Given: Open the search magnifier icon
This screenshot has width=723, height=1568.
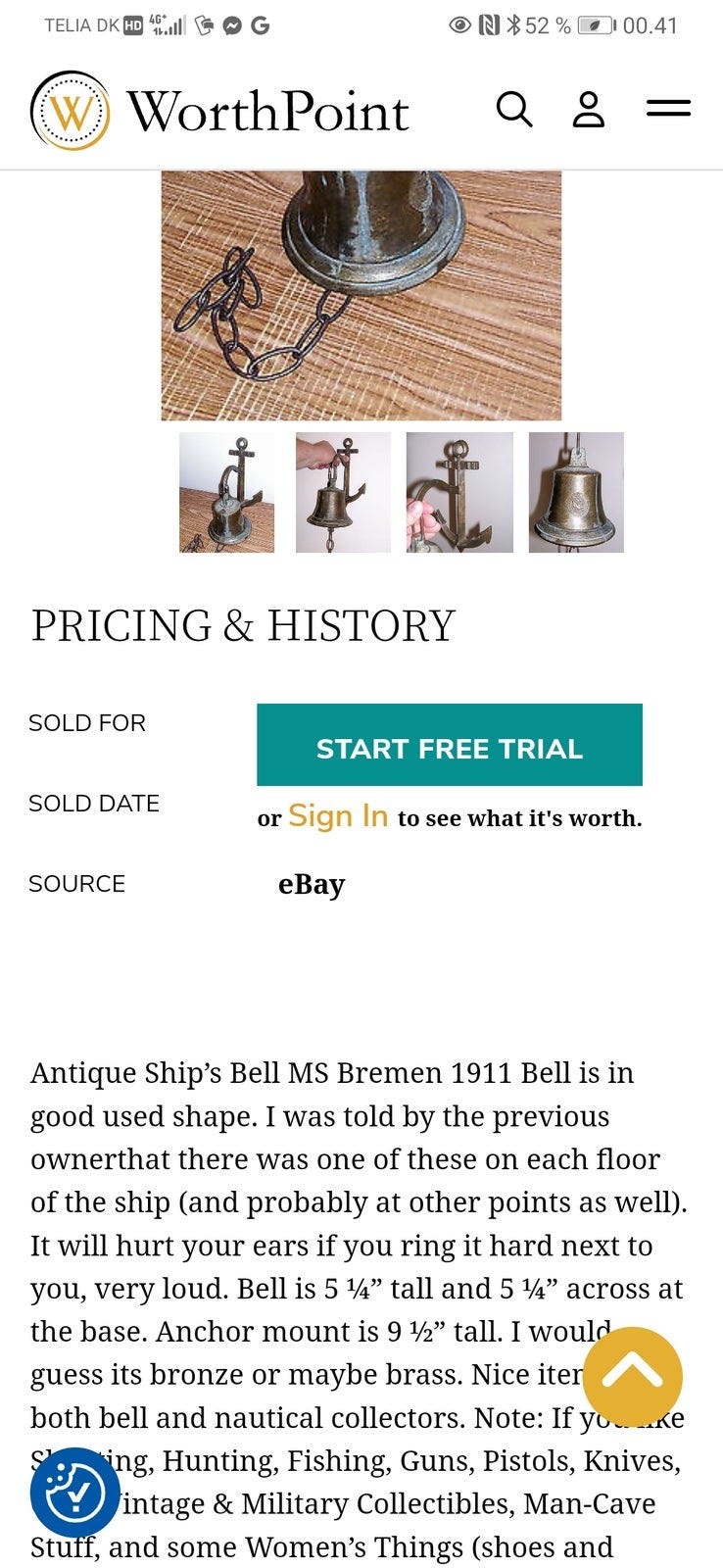Looking at the screenshot, I should pos(514,110).
